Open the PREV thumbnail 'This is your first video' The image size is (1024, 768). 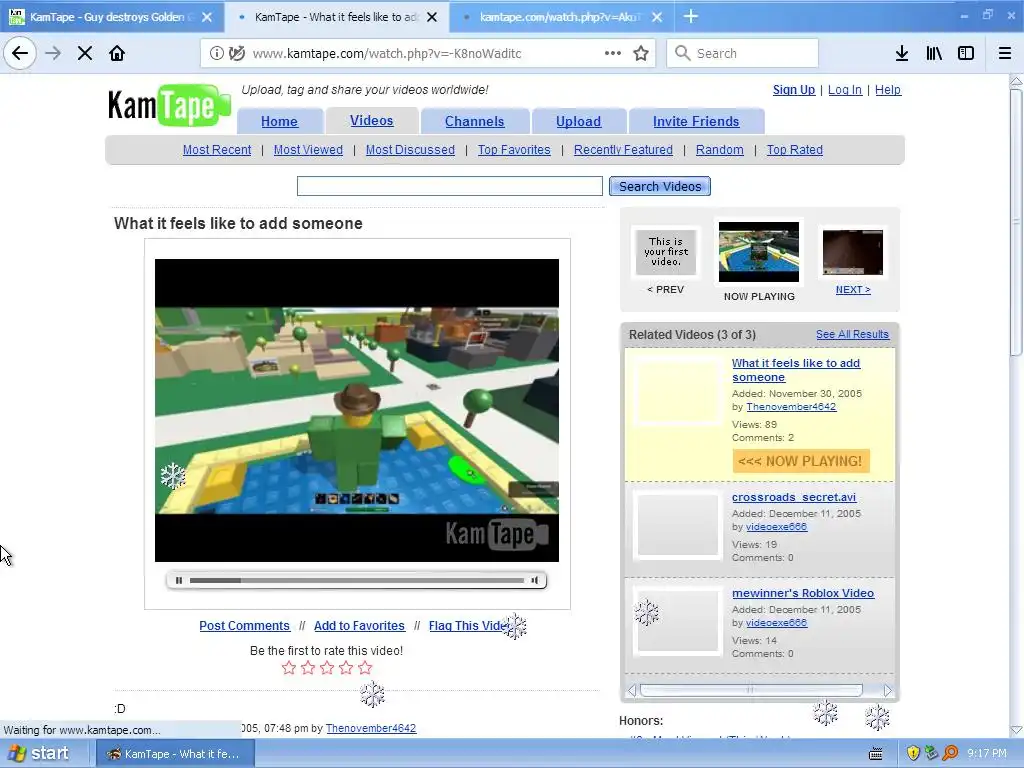pos(665,251)
